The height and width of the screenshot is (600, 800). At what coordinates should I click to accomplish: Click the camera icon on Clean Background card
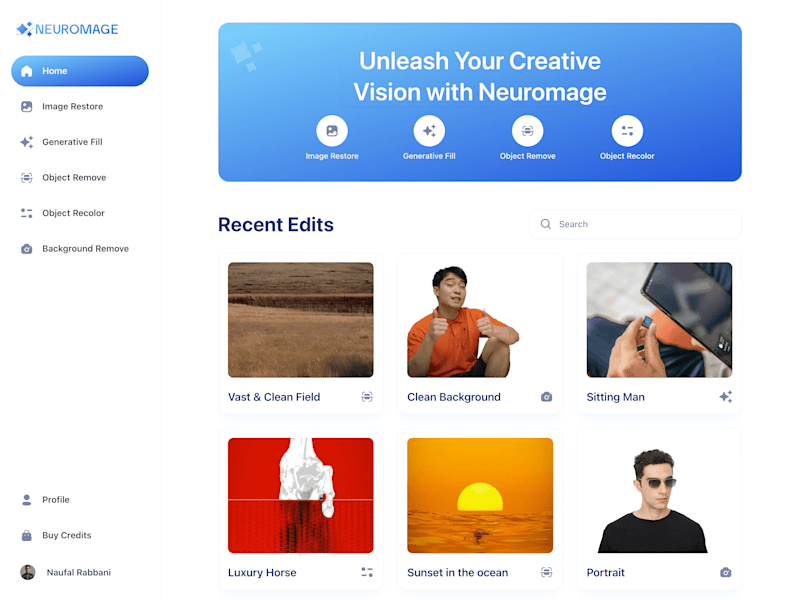tap(546, 397)
